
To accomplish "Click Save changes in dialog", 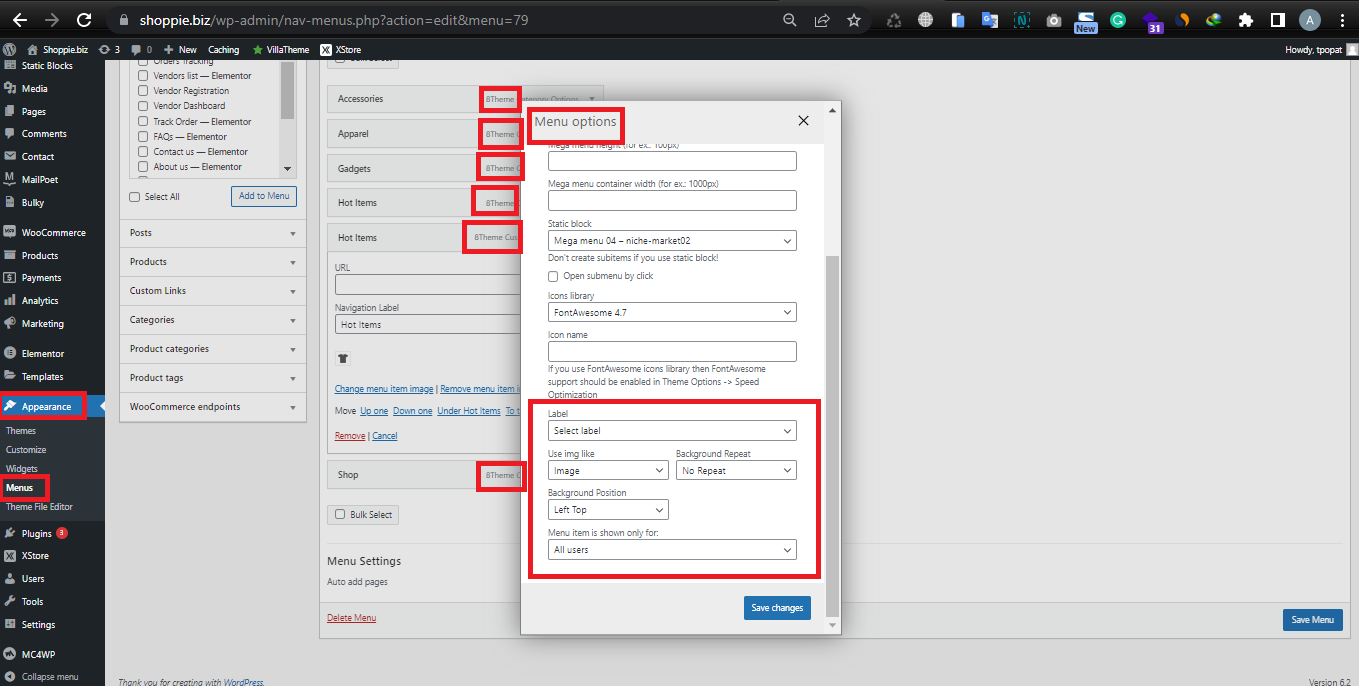I will point(777,608).
